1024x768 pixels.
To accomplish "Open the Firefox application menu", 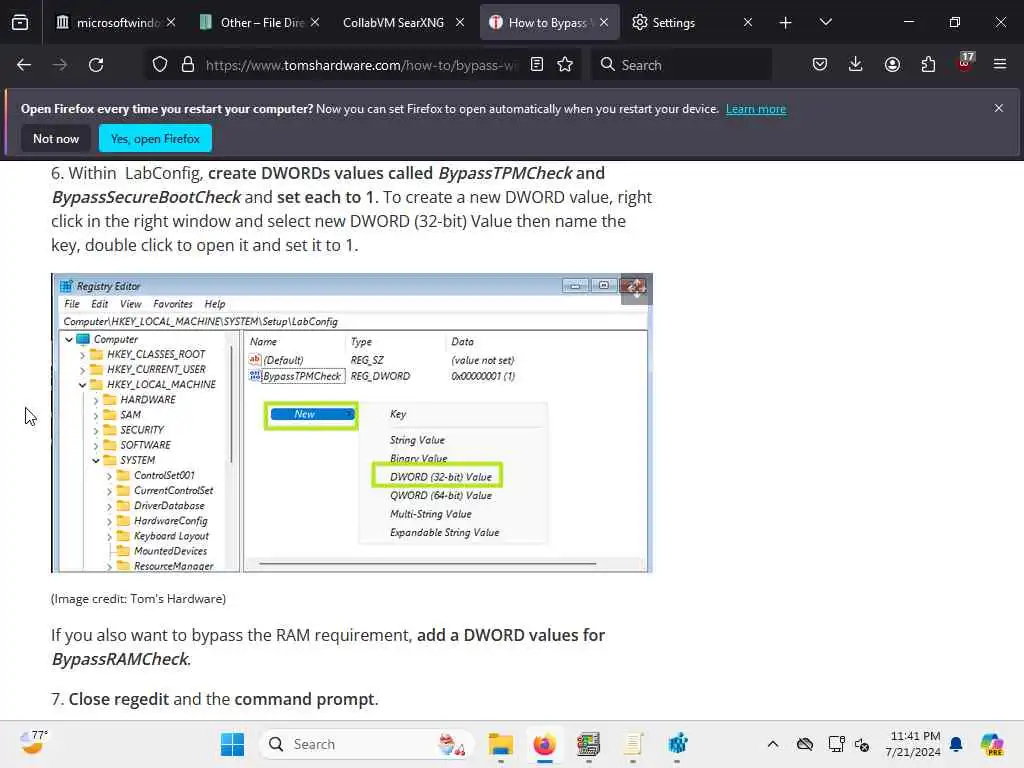I will pos(1000,64).
